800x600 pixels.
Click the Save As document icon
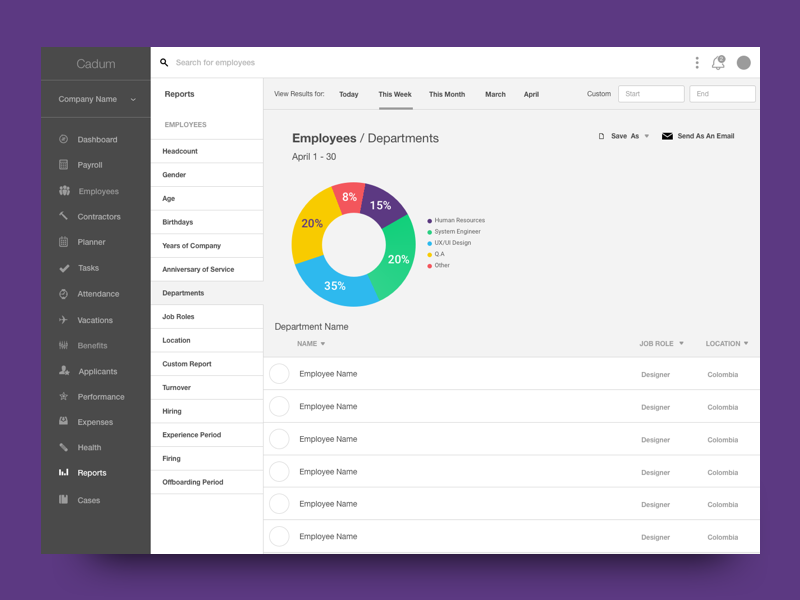pos(601,136)
